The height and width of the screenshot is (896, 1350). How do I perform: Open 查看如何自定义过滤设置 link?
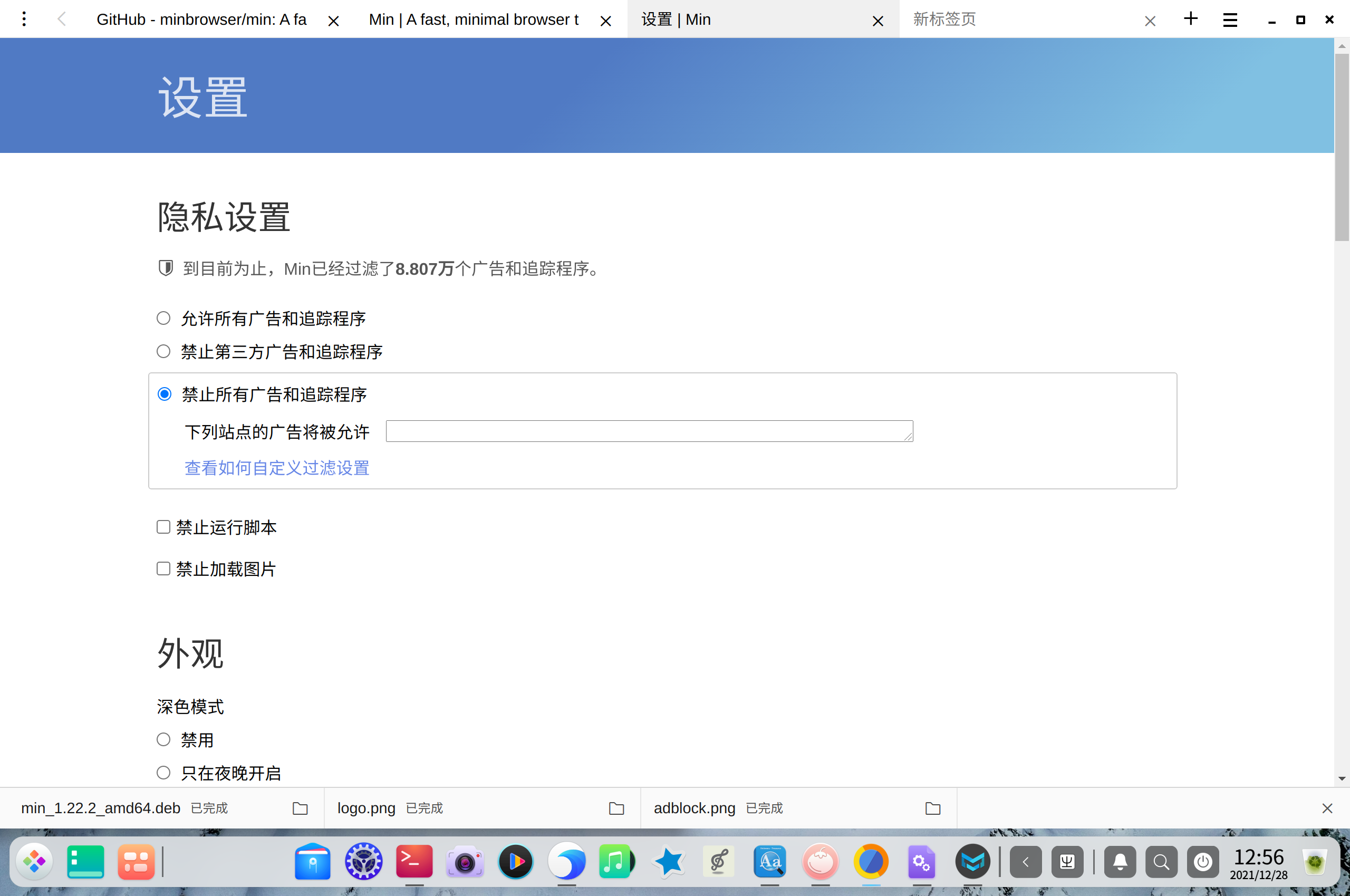click(276, 468)
